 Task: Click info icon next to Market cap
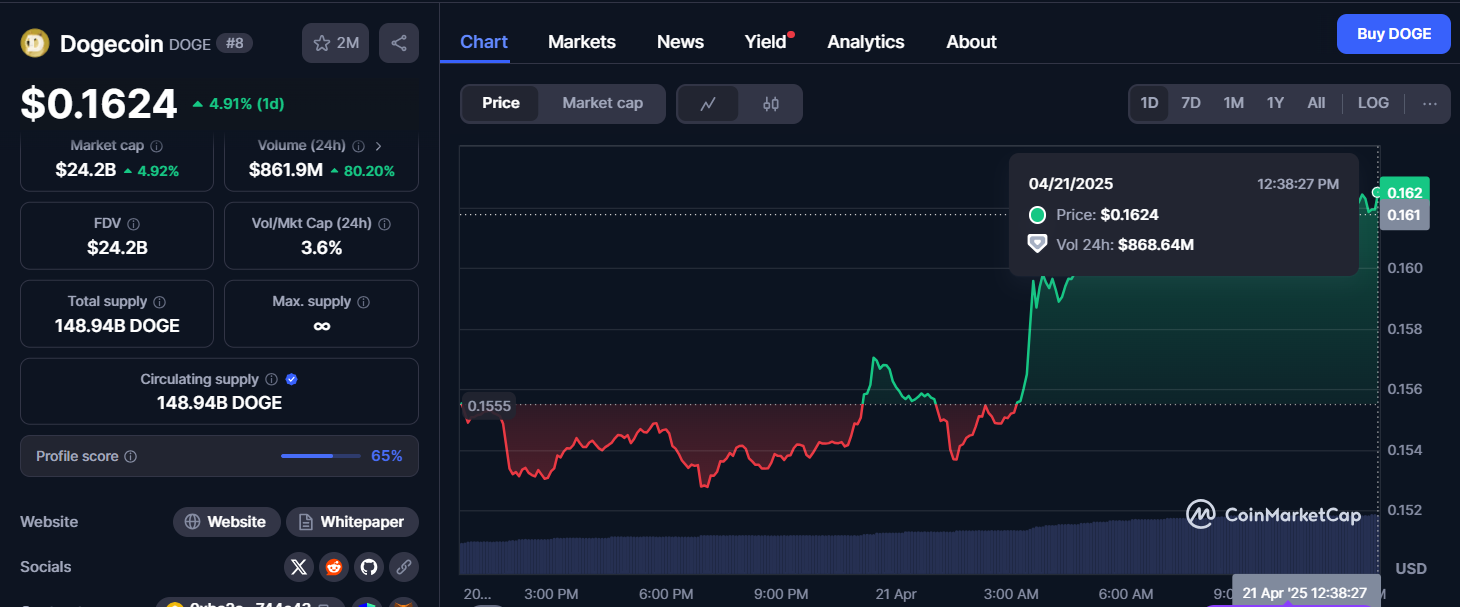[x=156, y=146]
